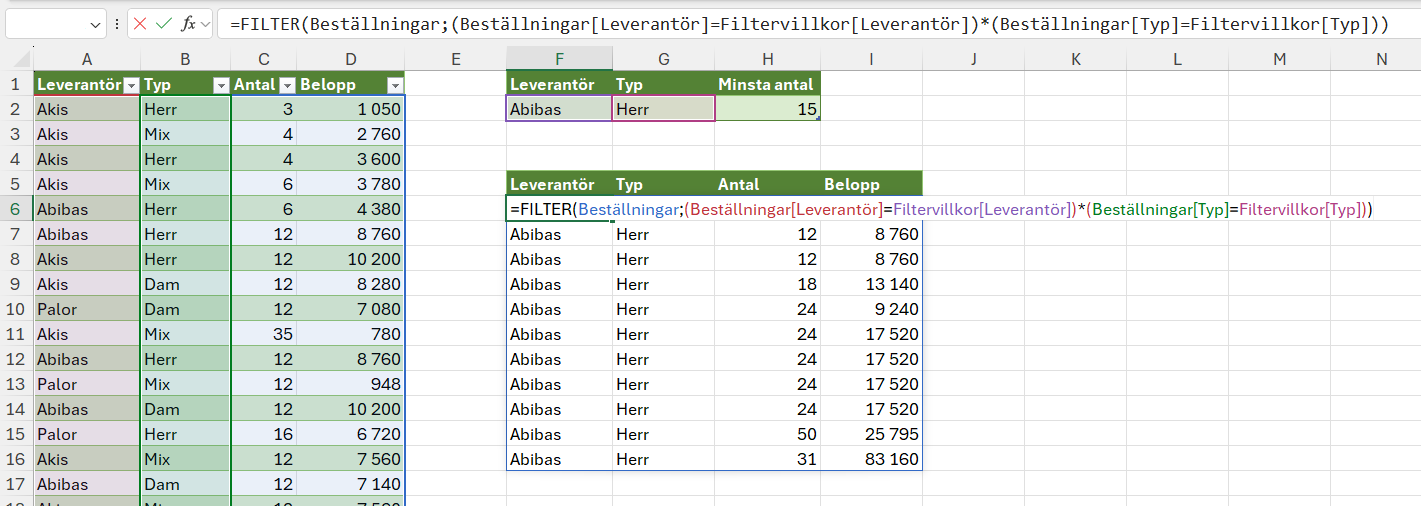The height and width of the screenshot is (506, 1421).
Task: Click cell with amount 83 160
Action: tap(871, 459)
